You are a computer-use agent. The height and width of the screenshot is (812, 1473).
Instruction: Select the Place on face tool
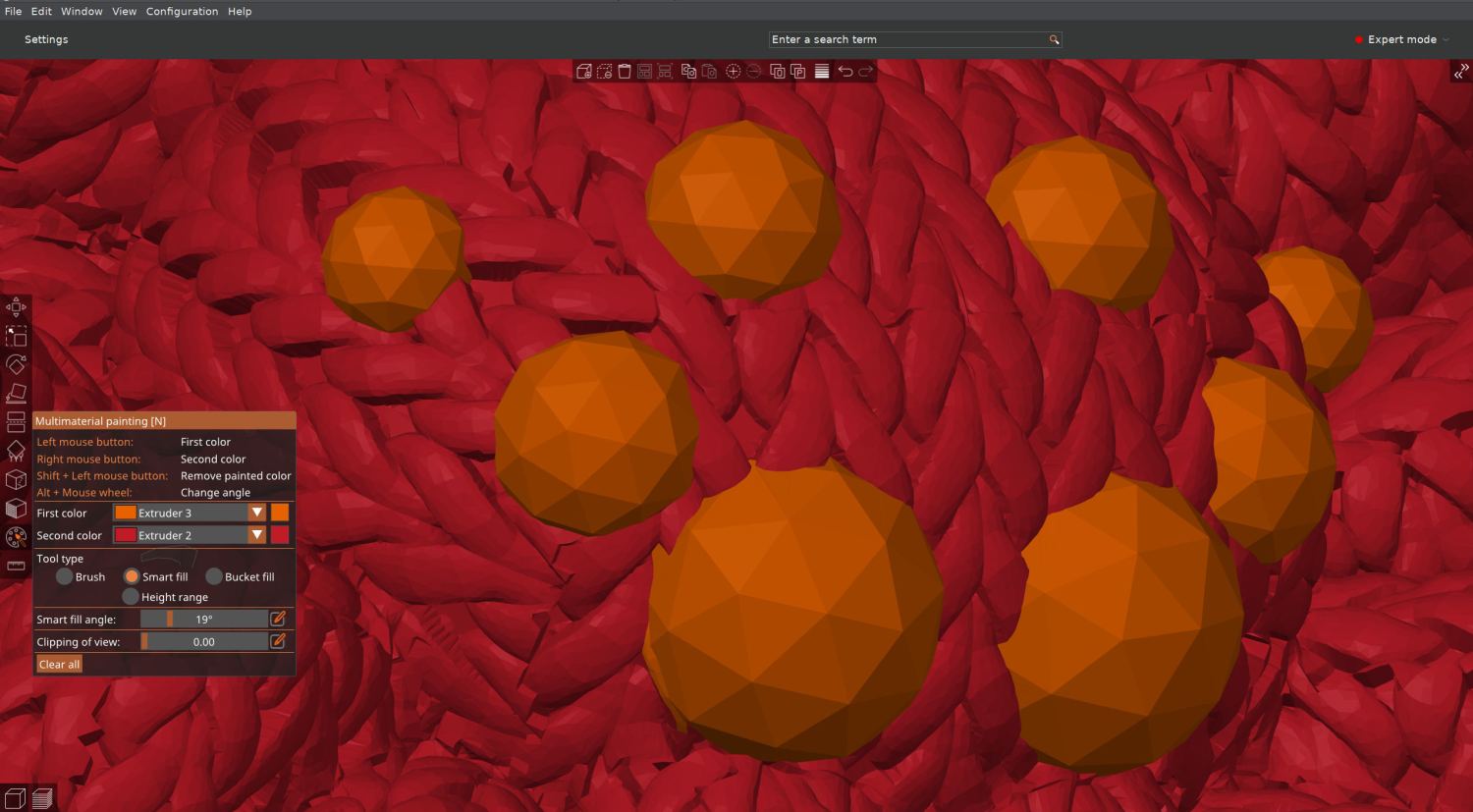pyautogui.click(x=16, y=394)
